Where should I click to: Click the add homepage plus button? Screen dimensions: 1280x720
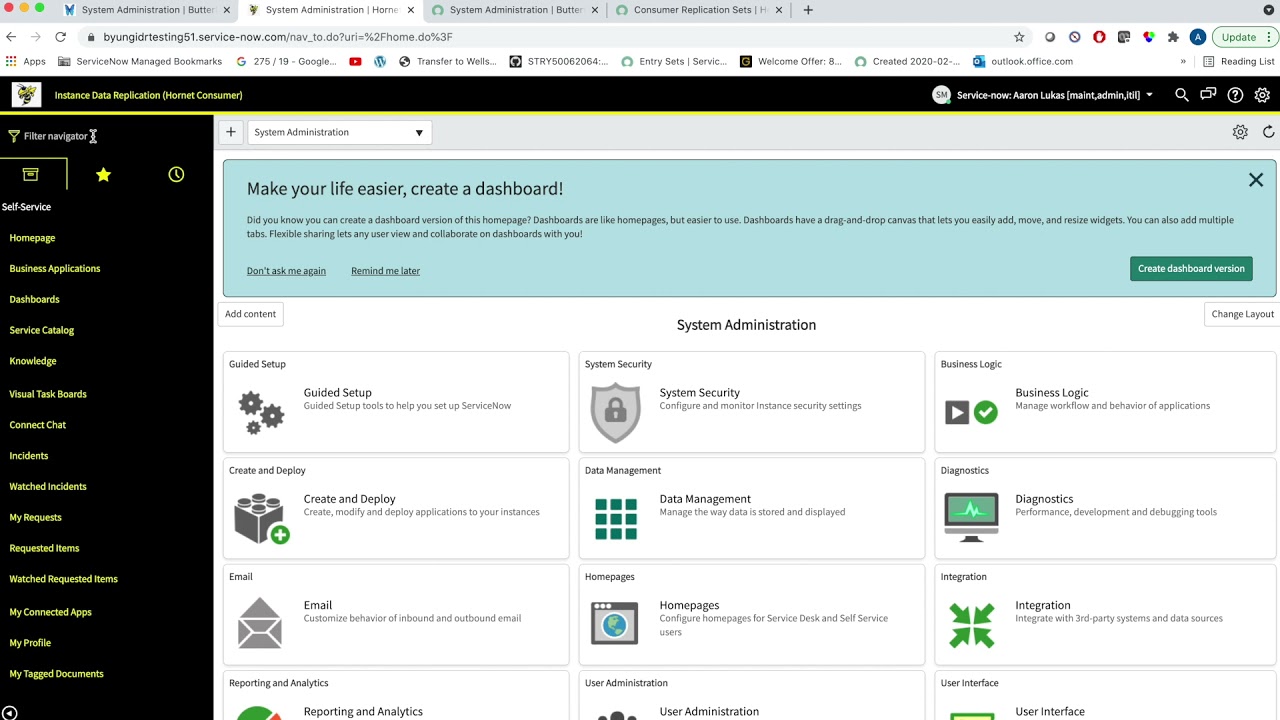point(231,132)
